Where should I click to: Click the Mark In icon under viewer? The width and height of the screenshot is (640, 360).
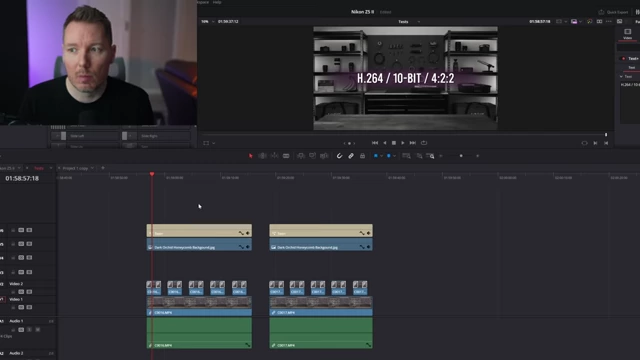click(x=595, y=143)
